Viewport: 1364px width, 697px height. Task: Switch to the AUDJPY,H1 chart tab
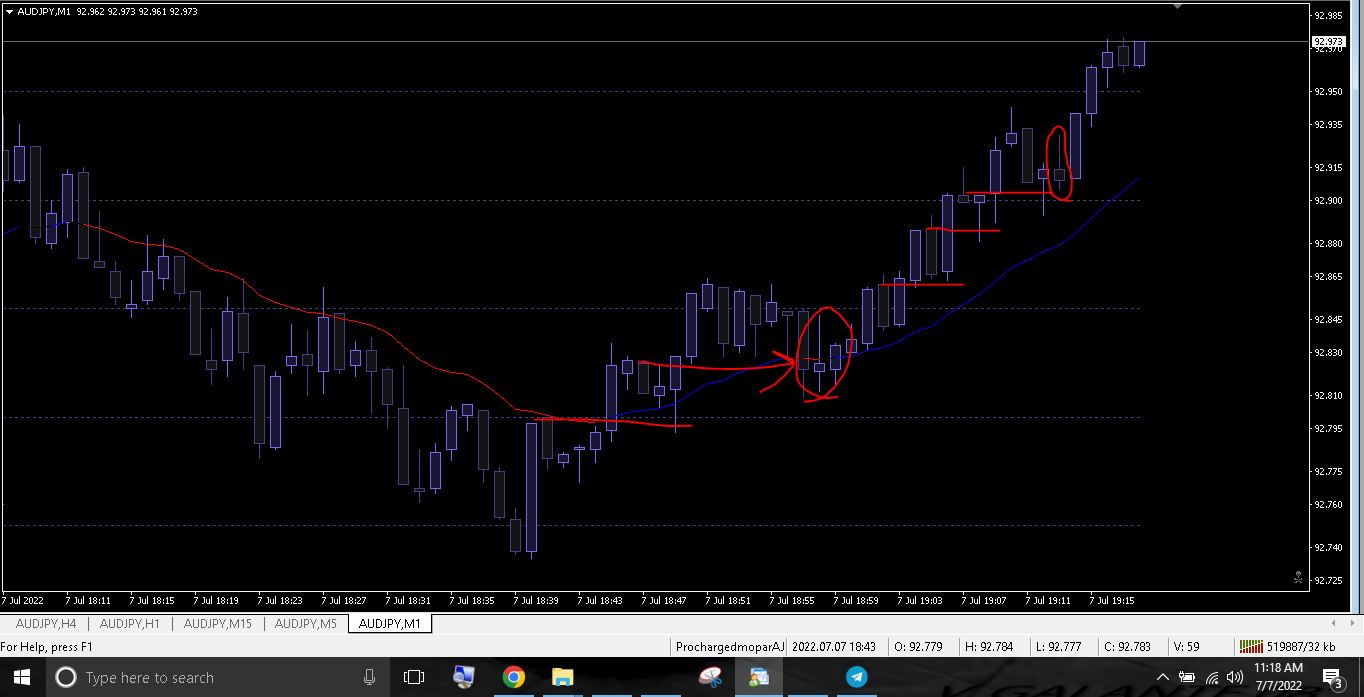[130, 624]
